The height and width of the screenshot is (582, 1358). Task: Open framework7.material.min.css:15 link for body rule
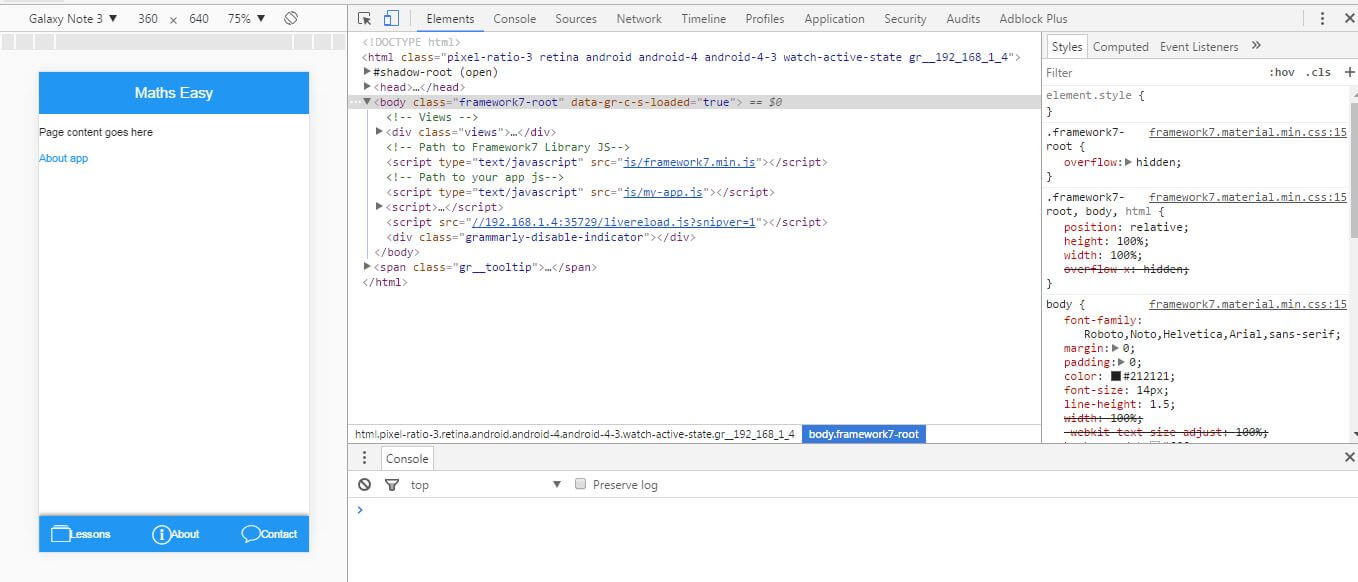(1247, 304)
